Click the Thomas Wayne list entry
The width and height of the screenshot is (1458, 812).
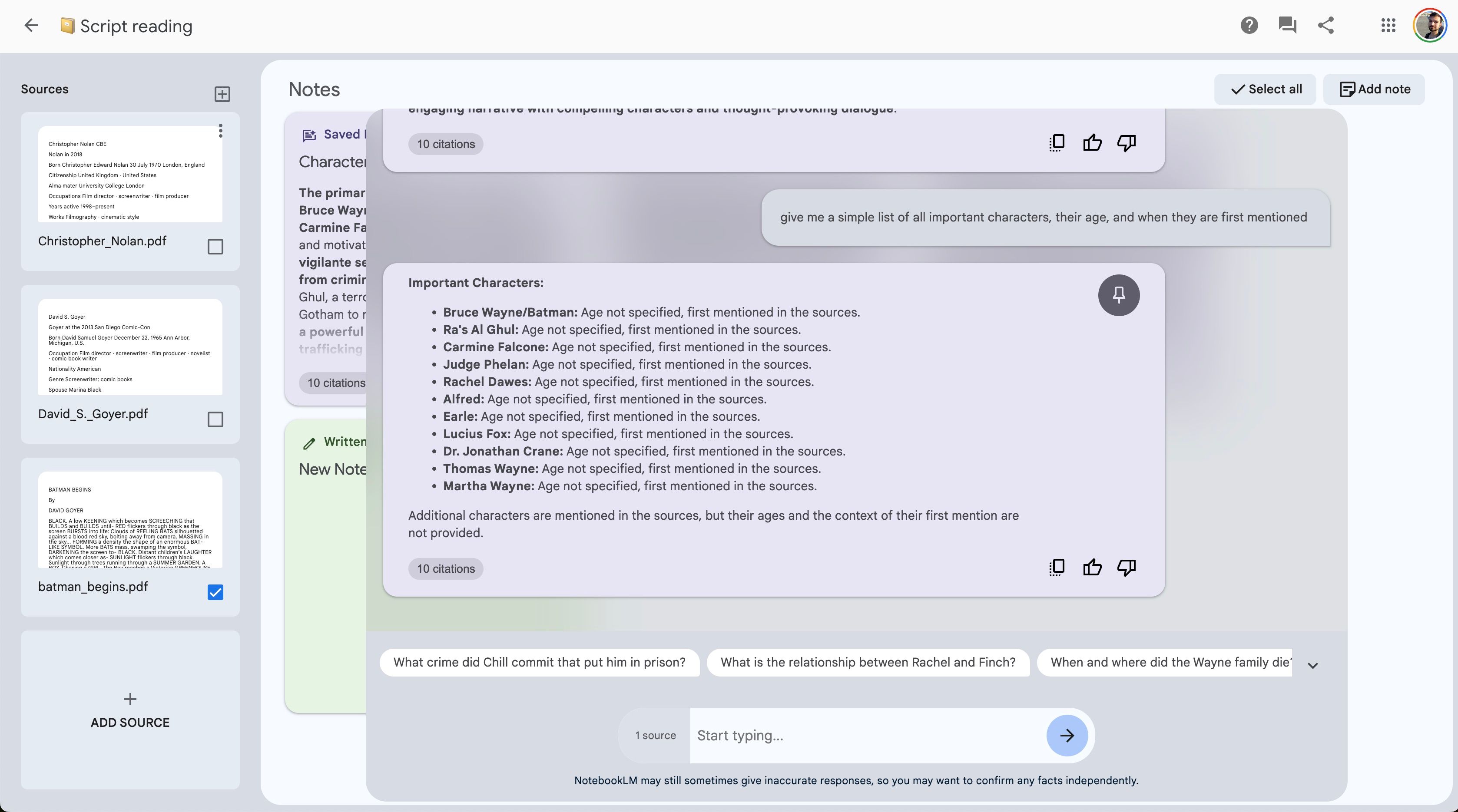coord(631,469)
